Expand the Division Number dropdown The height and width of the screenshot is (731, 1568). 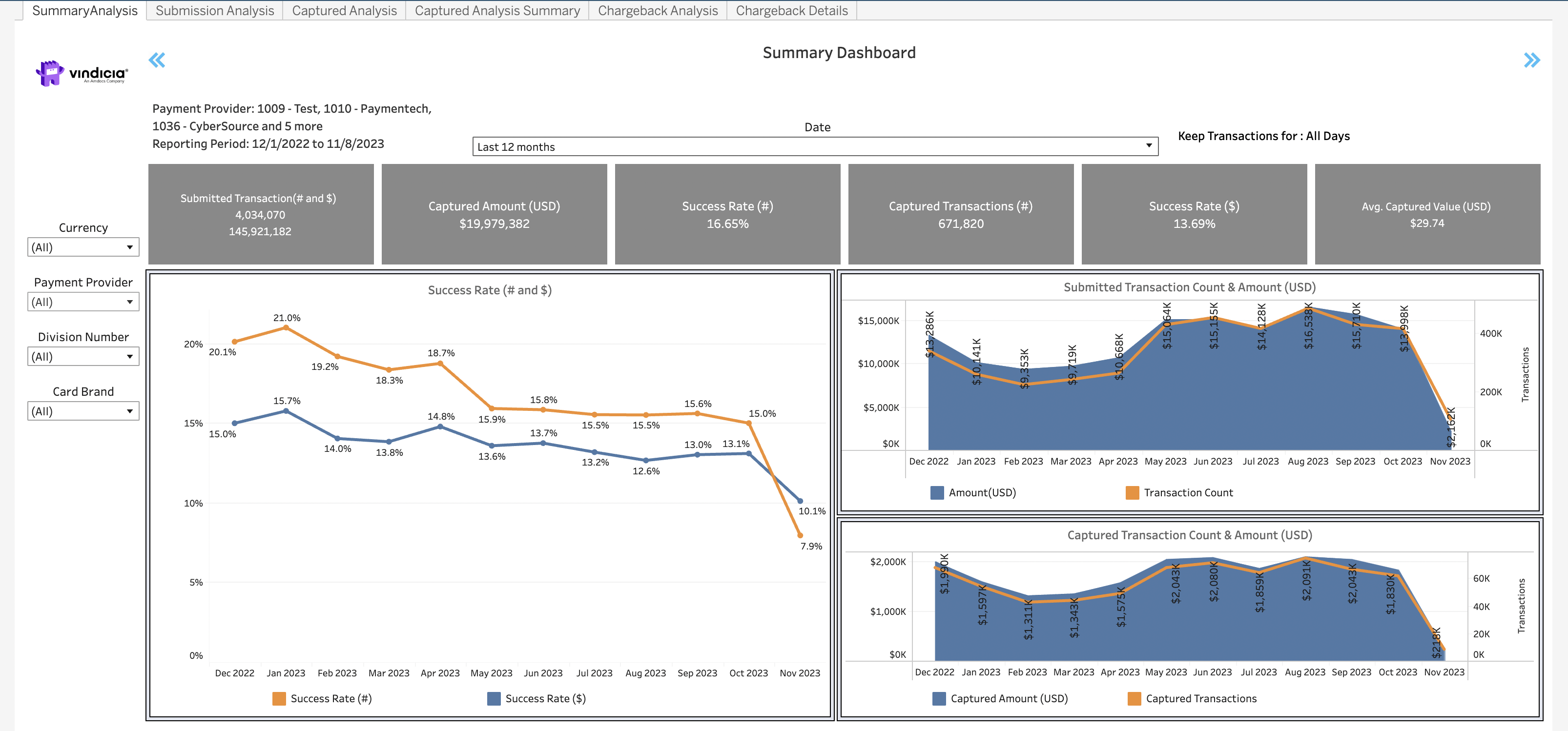(83, 357)
